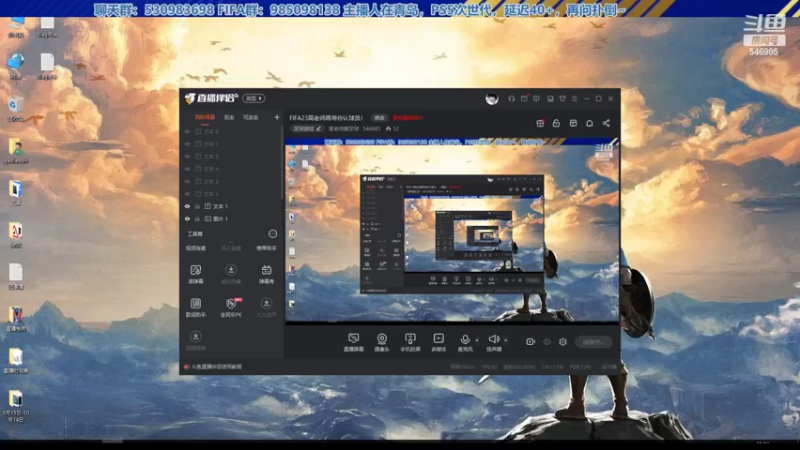The width and height of the screenshot is (800, 450).
Task: Select the 图片 1 source row
Action: pyautogui.click(x=232, y=219)
